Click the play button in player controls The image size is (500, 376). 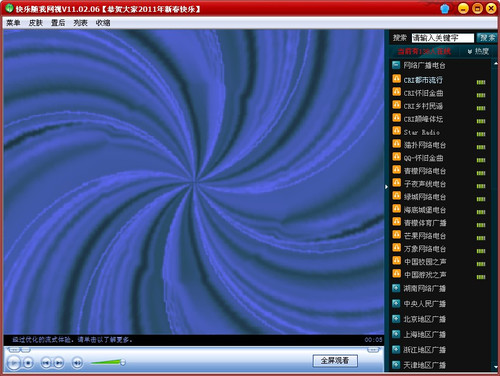[14, 362]
